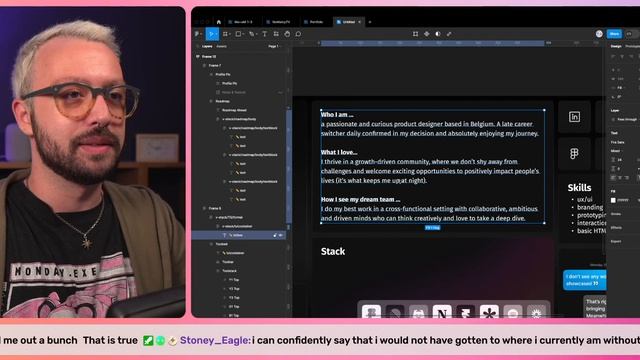Show the hidden layer under Profile Pic
Viewport: 640px width, 360px height.
coord(280,92)
